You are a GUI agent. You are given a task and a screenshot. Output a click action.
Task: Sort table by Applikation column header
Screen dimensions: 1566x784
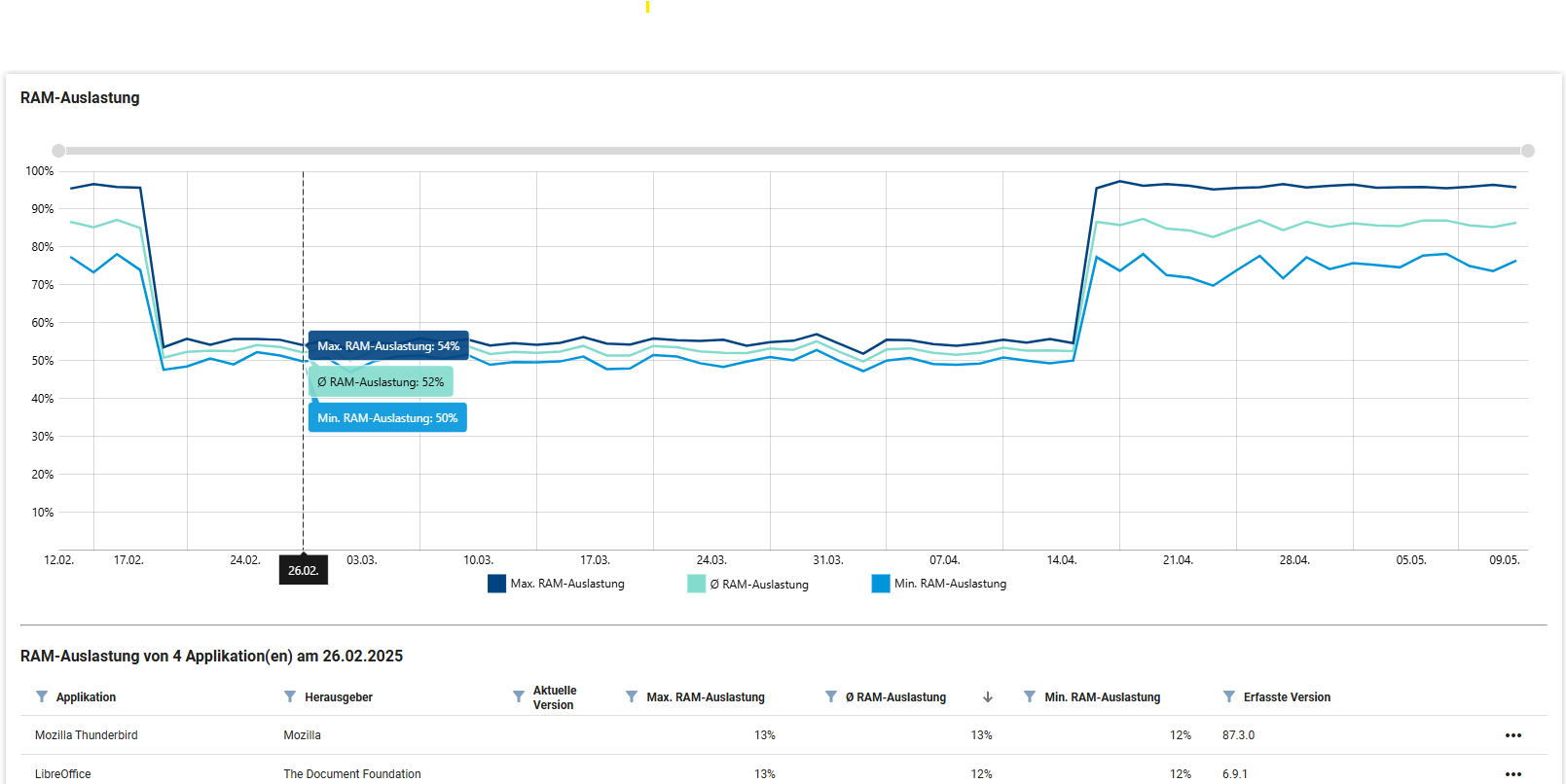tap(86, 697)
